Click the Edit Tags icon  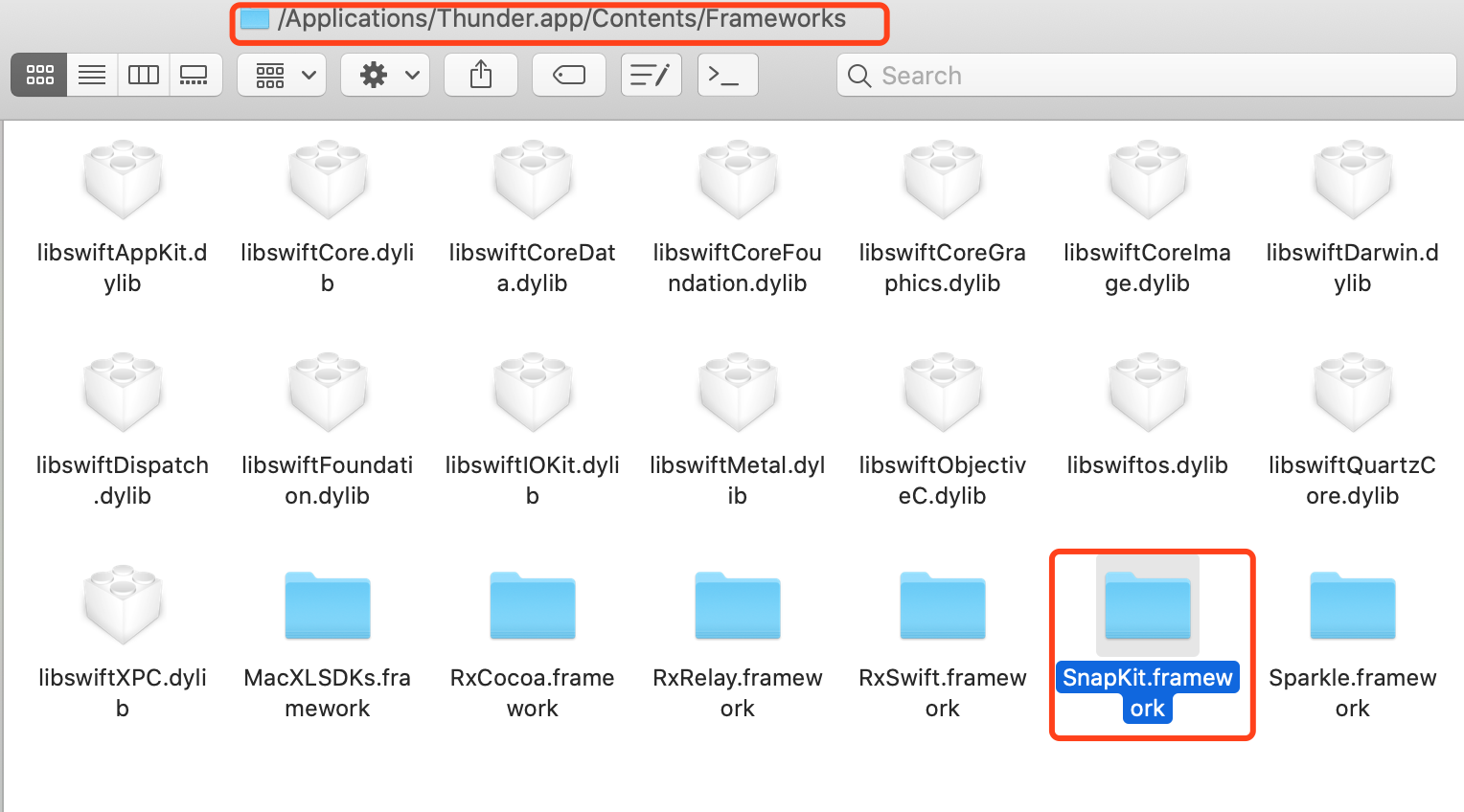568,74
